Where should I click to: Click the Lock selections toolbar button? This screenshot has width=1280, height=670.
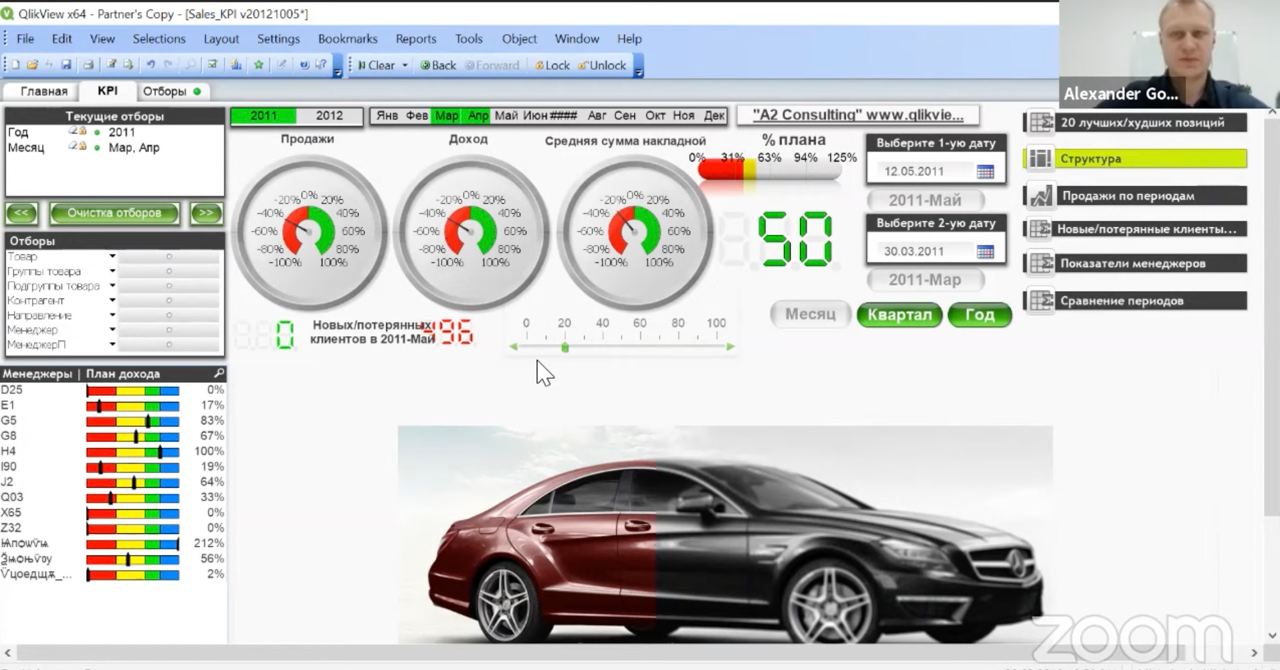coord(552,65)
